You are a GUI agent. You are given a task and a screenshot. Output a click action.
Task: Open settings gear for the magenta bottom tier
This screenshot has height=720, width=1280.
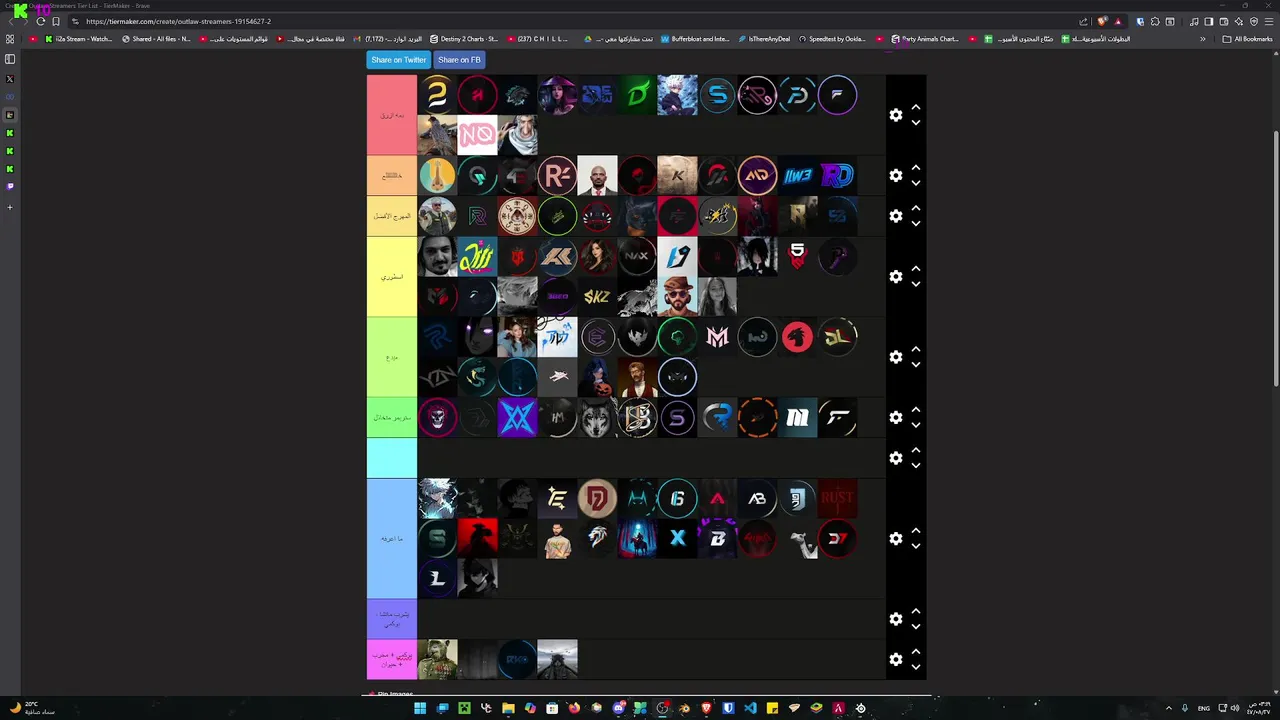pos(896,659)
